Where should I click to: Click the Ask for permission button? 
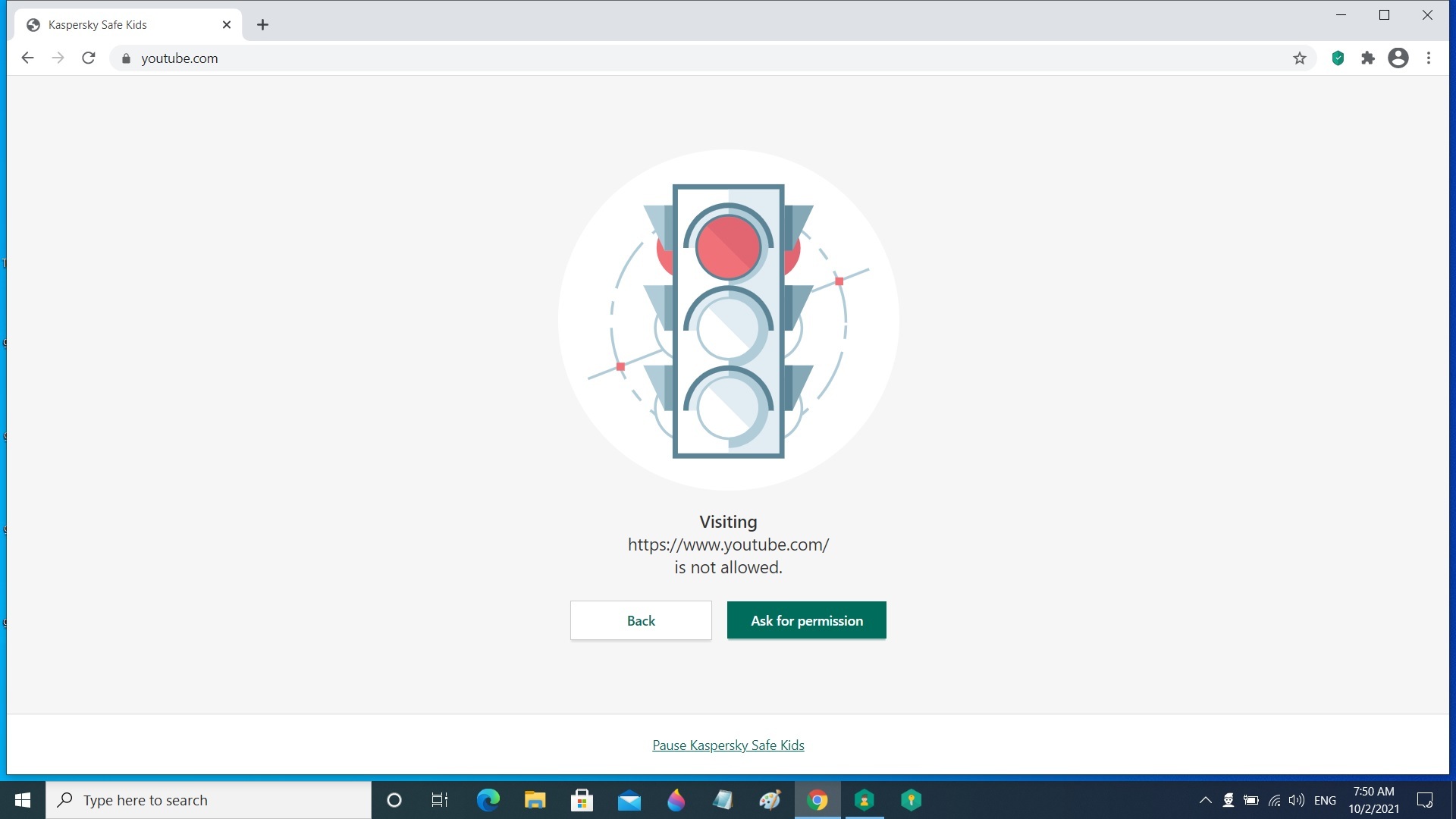806,620
